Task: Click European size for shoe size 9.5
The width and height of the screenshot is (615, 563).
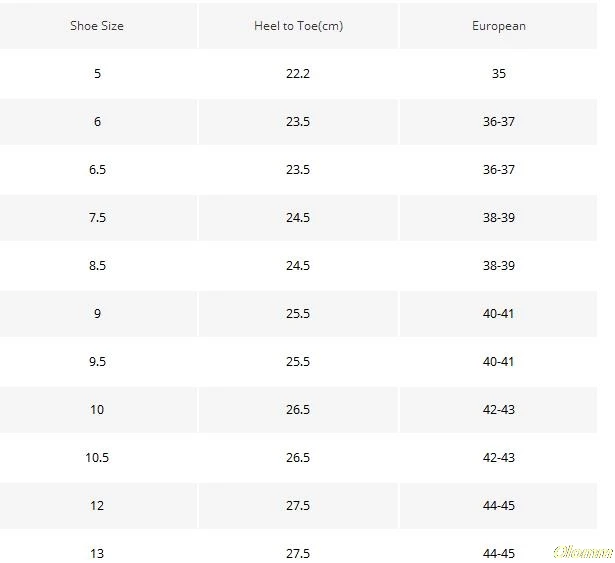Action: pyautogui.click(x=498, y=362)
